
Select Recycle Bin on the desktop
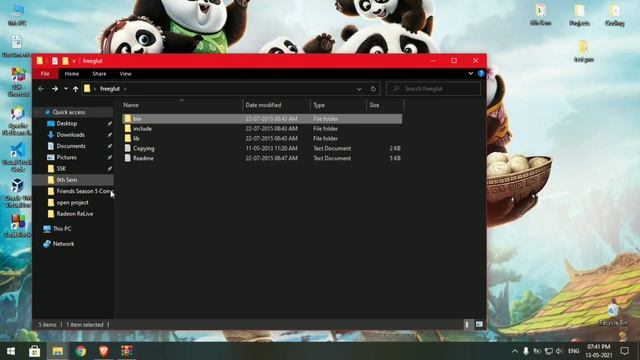(613, 315)
